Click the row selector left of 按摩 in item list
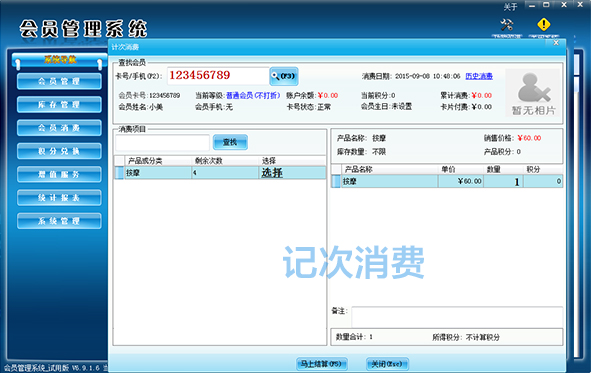The height and width of the screenshot is (373, 591). [x=119, y=173]
